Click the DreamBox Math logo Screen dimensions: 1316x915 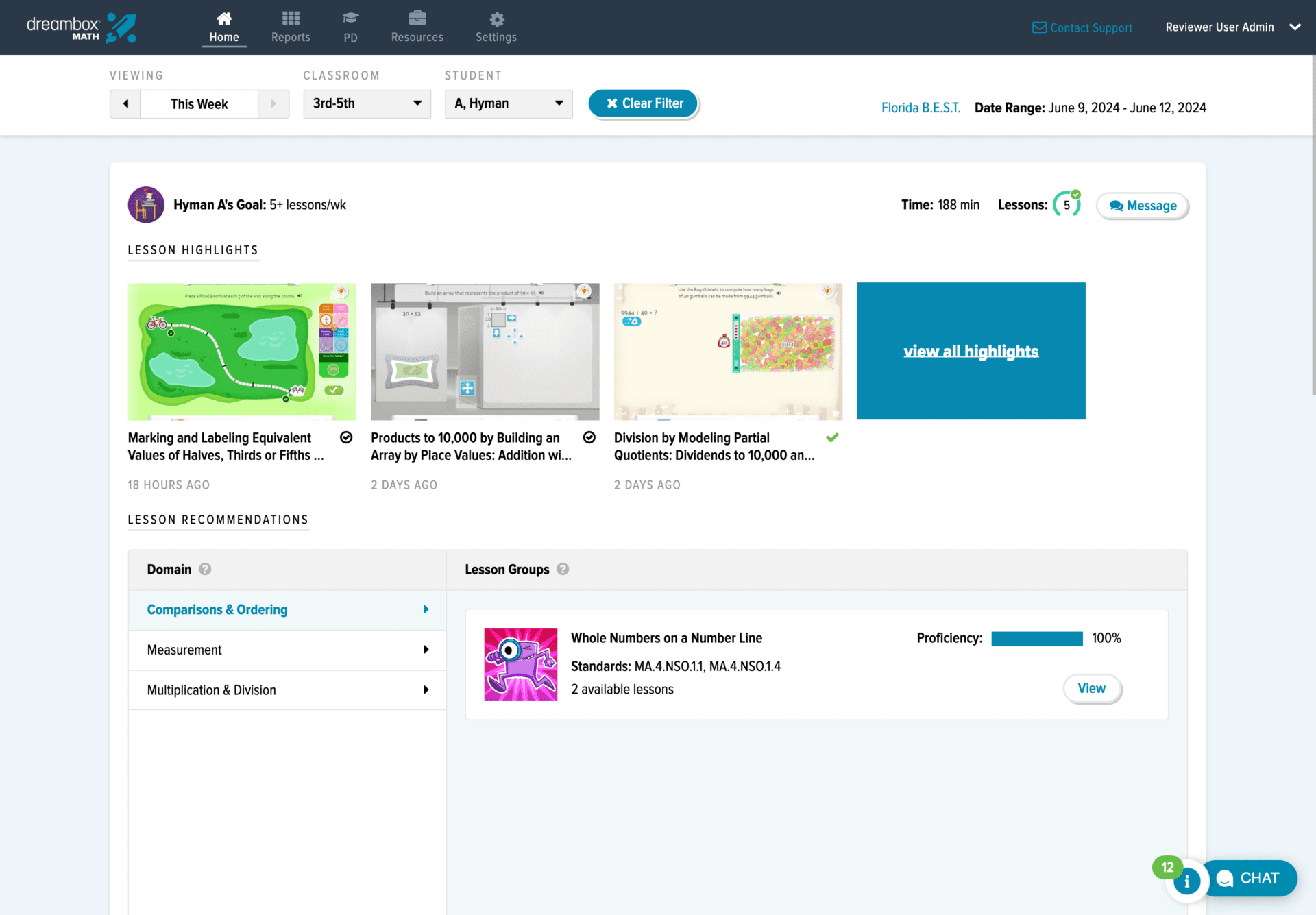(x=81, y=27)
